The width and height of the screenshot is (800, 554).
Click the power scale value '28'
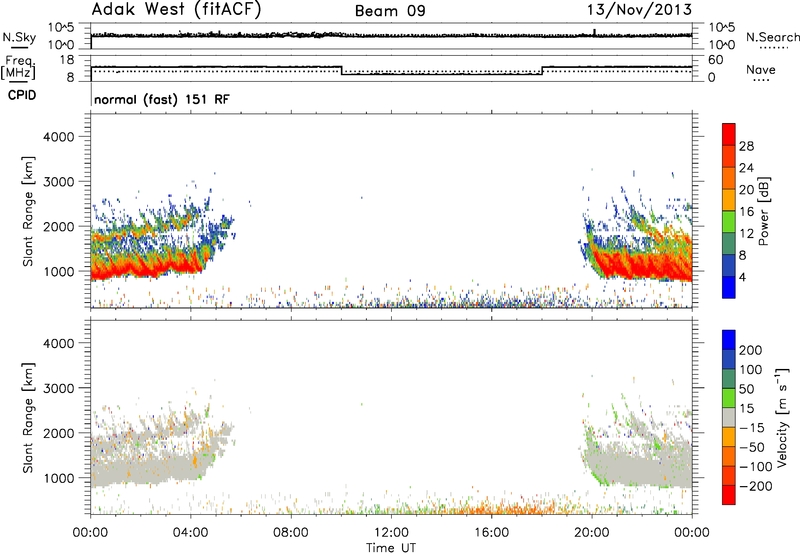pos(746,146)
